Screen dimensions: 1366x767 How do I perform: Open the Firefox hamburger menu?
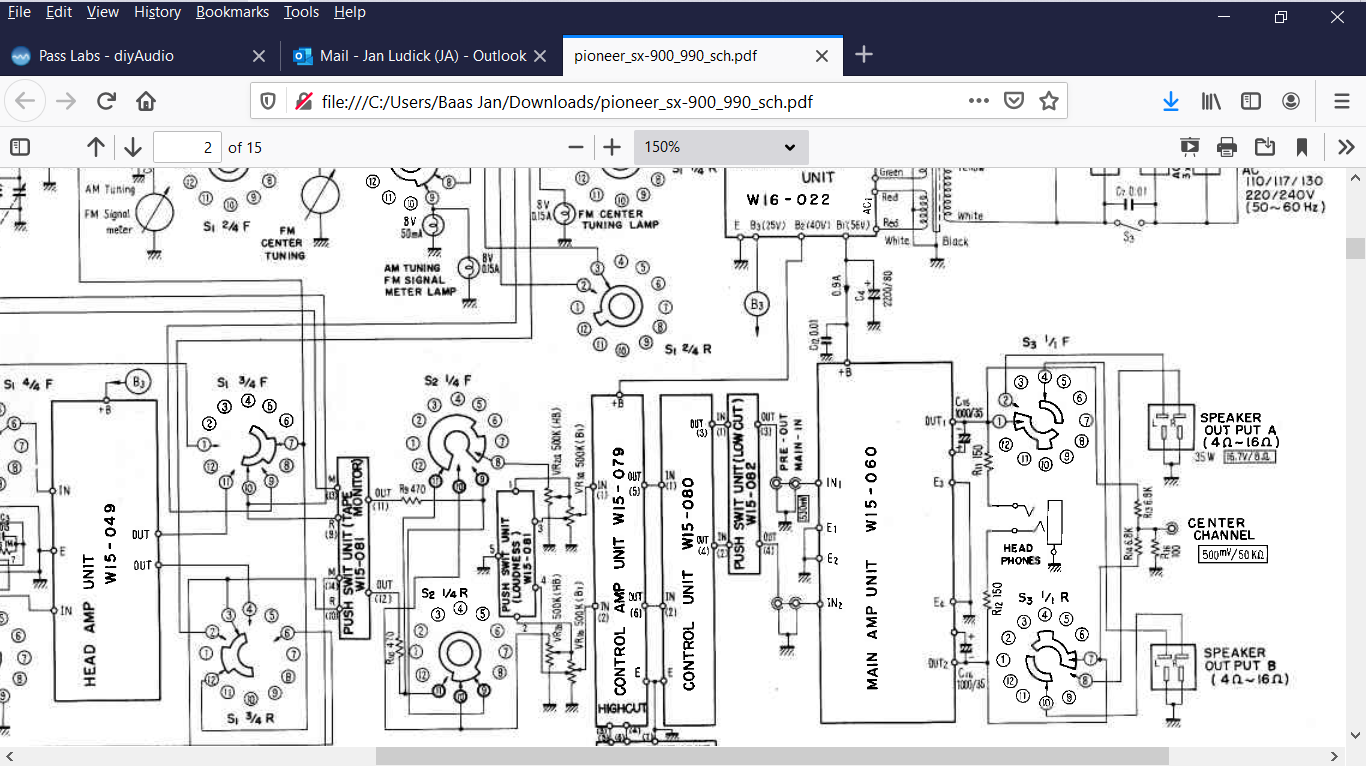1342,101
